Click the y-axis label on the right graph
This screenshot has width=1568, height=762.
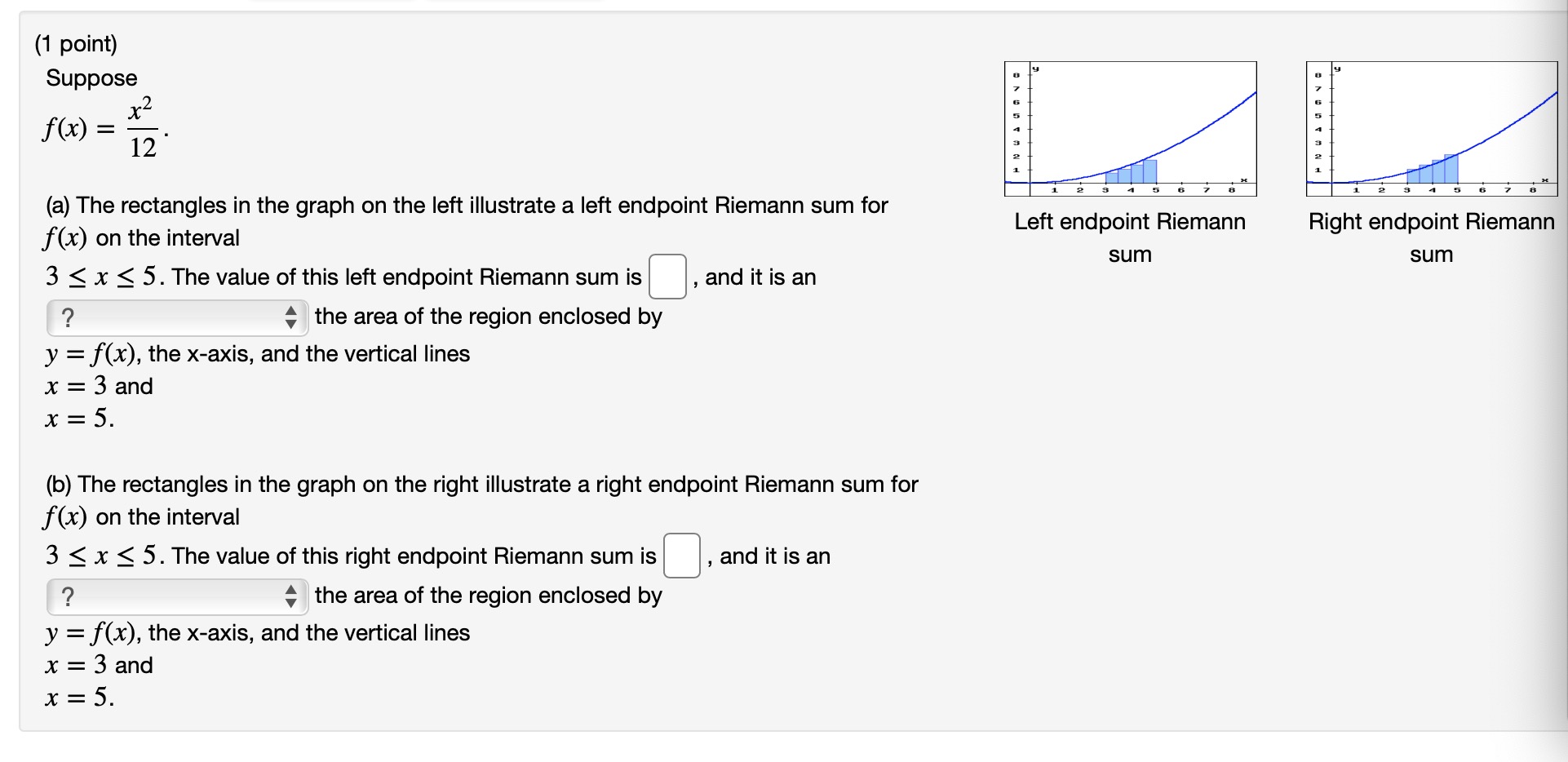click(1336, 69)
